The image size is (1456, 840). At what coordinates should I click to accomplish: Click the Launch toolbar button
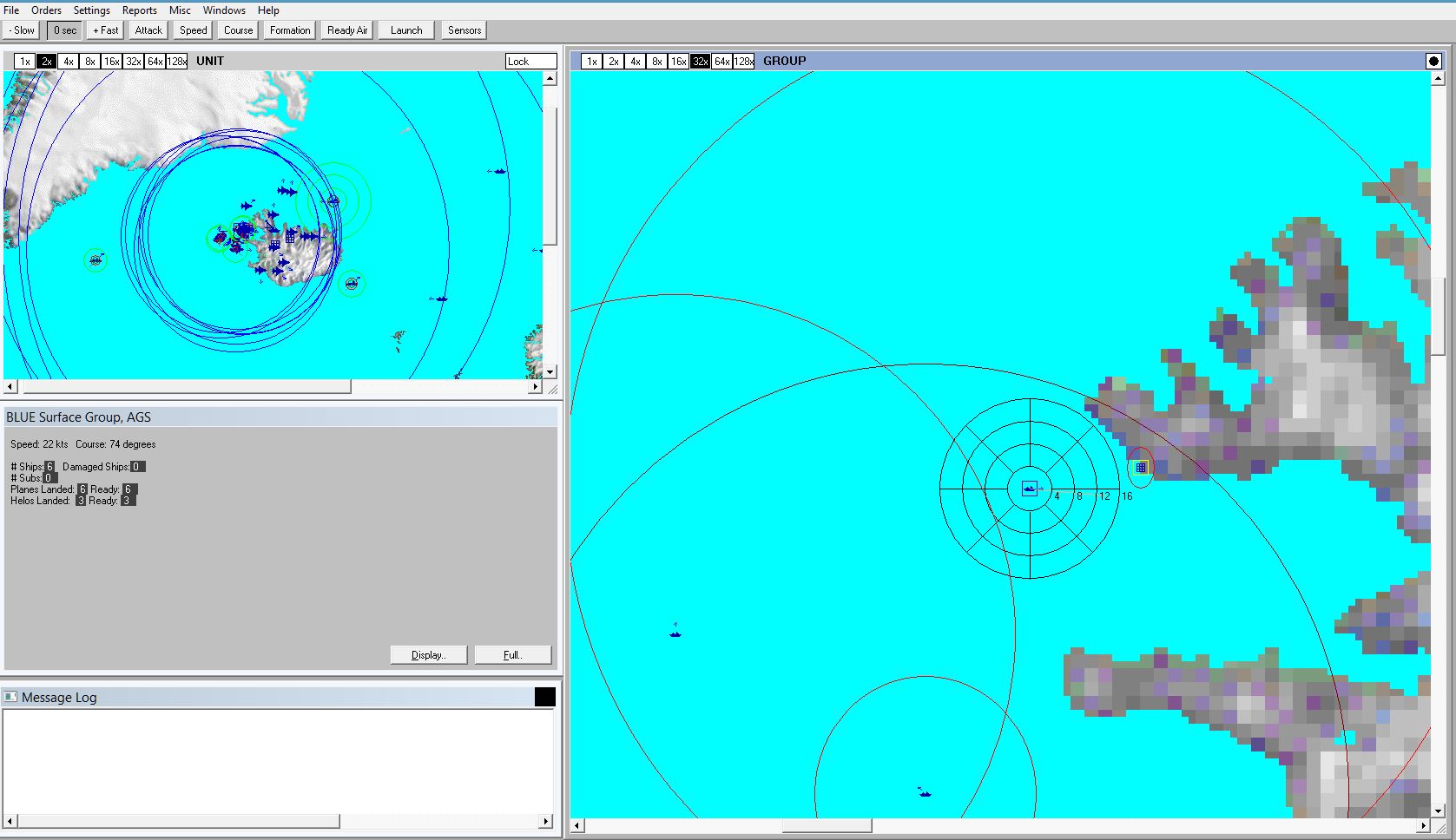coord(406,30)
